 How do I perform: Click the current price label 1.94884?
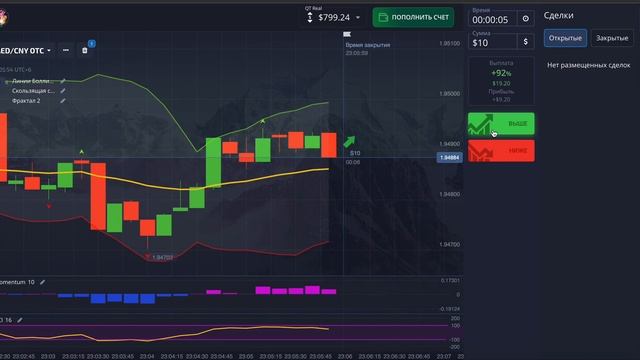449,158
